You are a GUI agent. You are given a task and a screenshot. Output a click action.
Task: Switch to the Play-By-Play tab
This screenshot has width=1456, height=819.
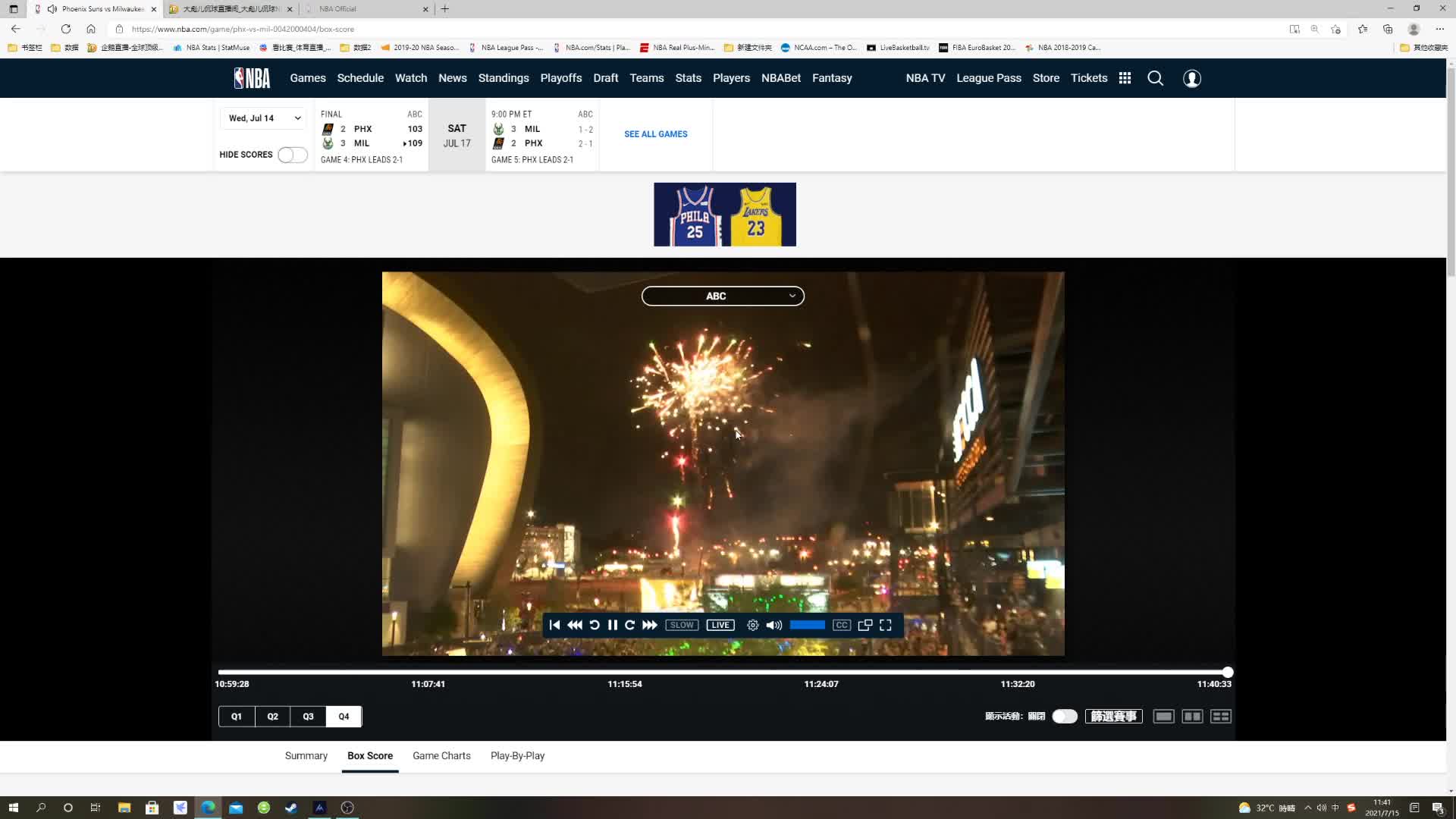click(517, 755)
